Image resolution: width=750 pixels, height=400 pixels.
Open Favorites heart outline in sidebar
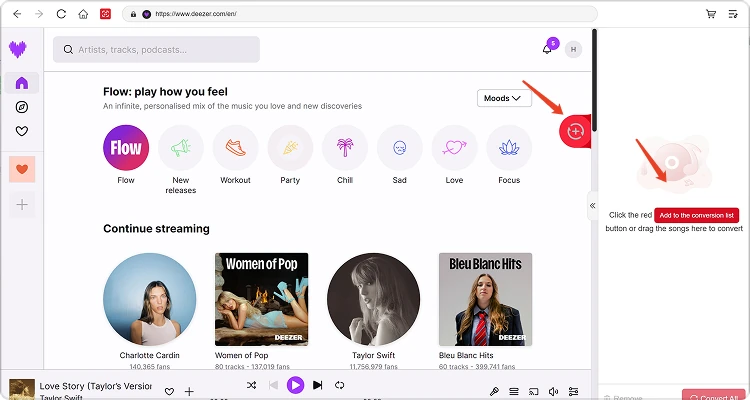22,131
